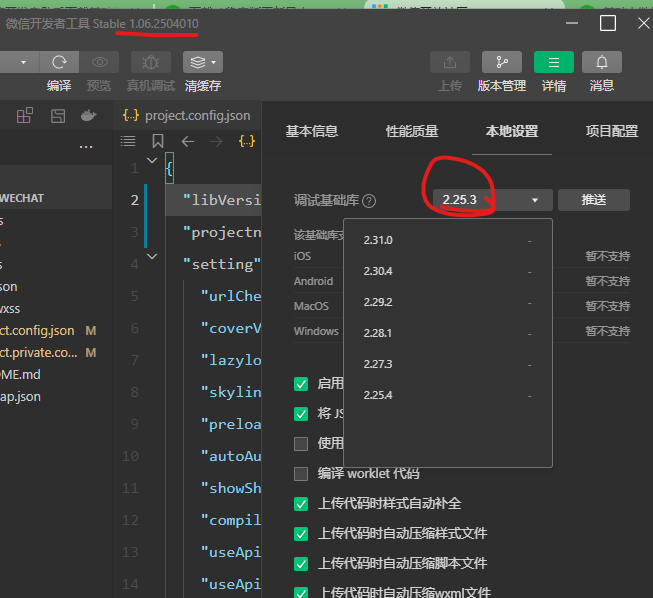Viewport: 653px width, 598px height.
Task: Toggle the 将 JS checkbox
Action: pos(301,414)
